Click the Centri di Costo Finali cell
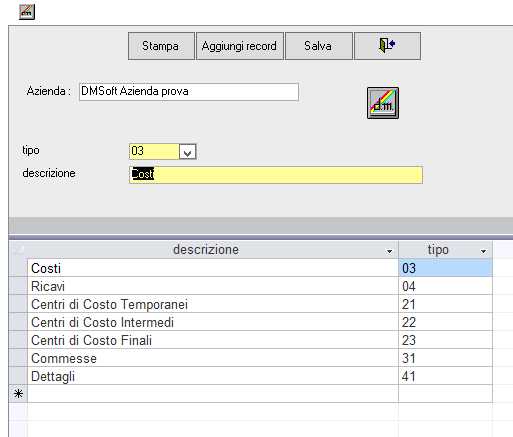This screenshot has height=437, width=513. click(x=213, y=340)
